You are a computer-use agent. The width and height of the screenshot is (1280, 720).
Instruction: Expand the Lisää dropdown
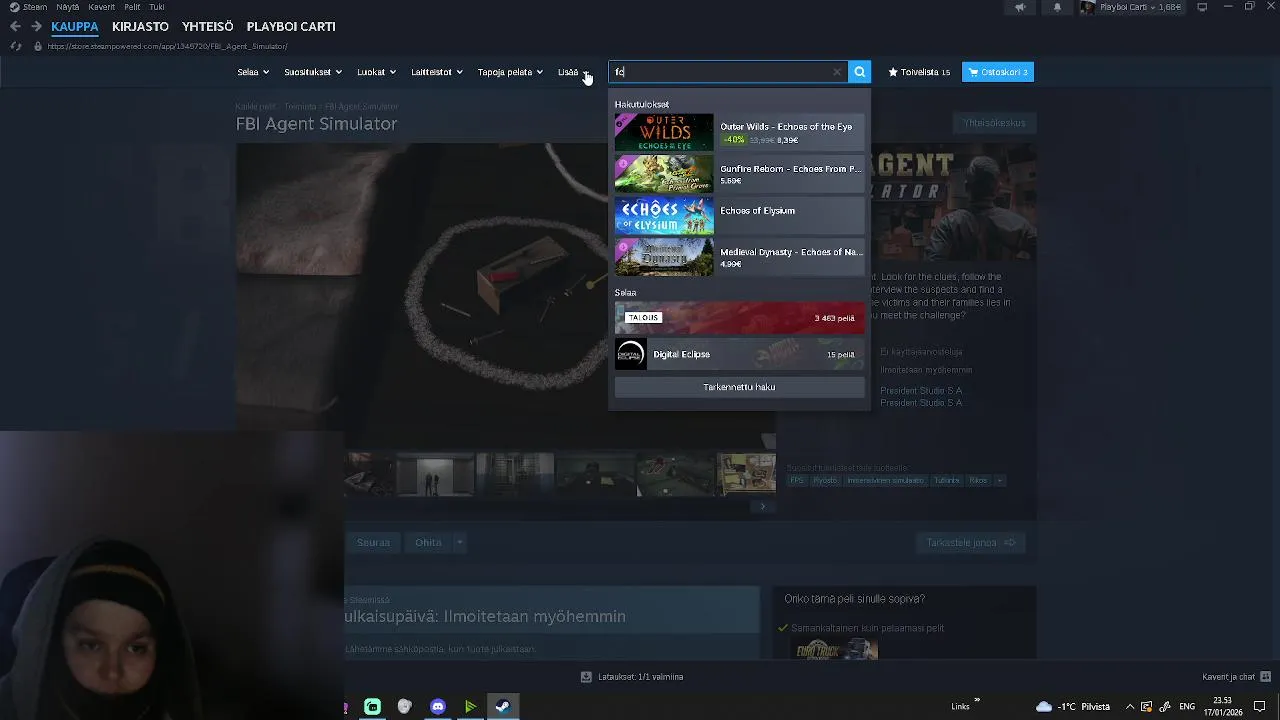coord(573,72)
